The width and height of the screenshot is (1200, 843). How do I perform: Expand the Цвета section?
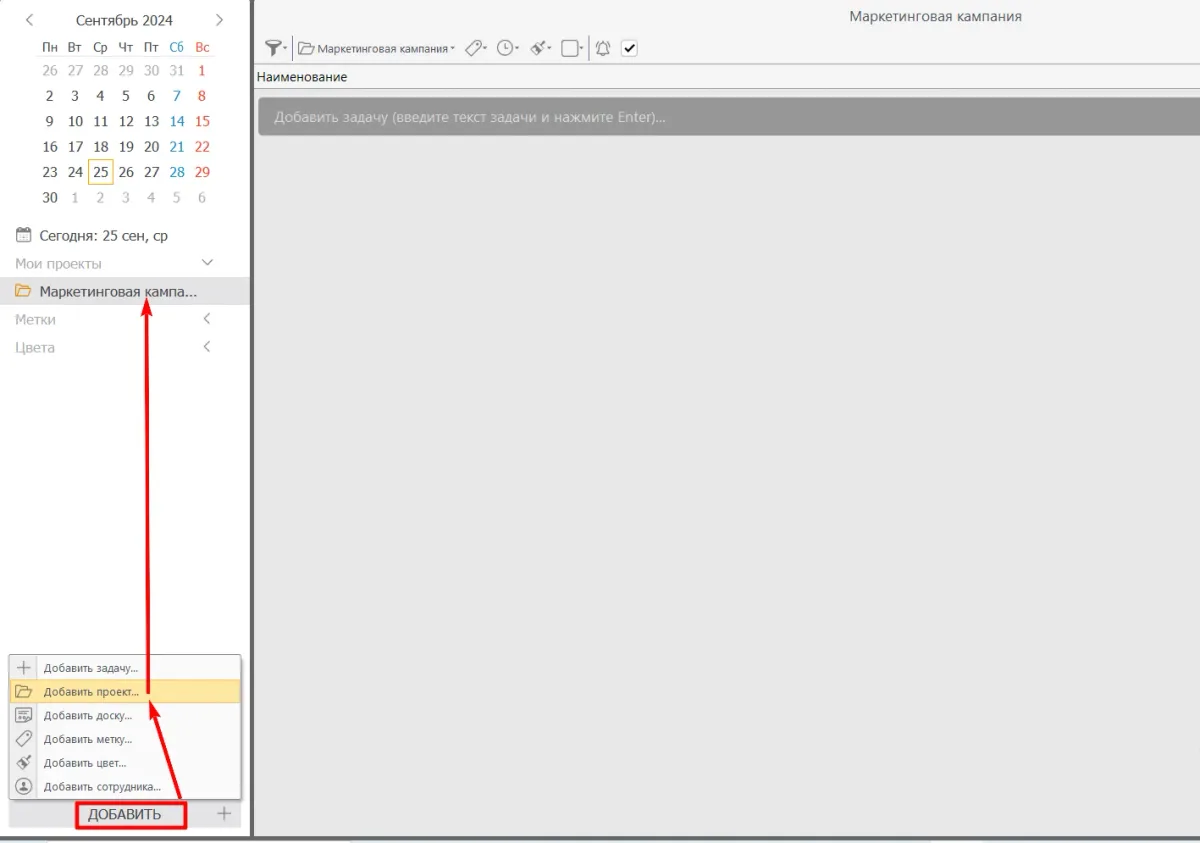point(207,348)
